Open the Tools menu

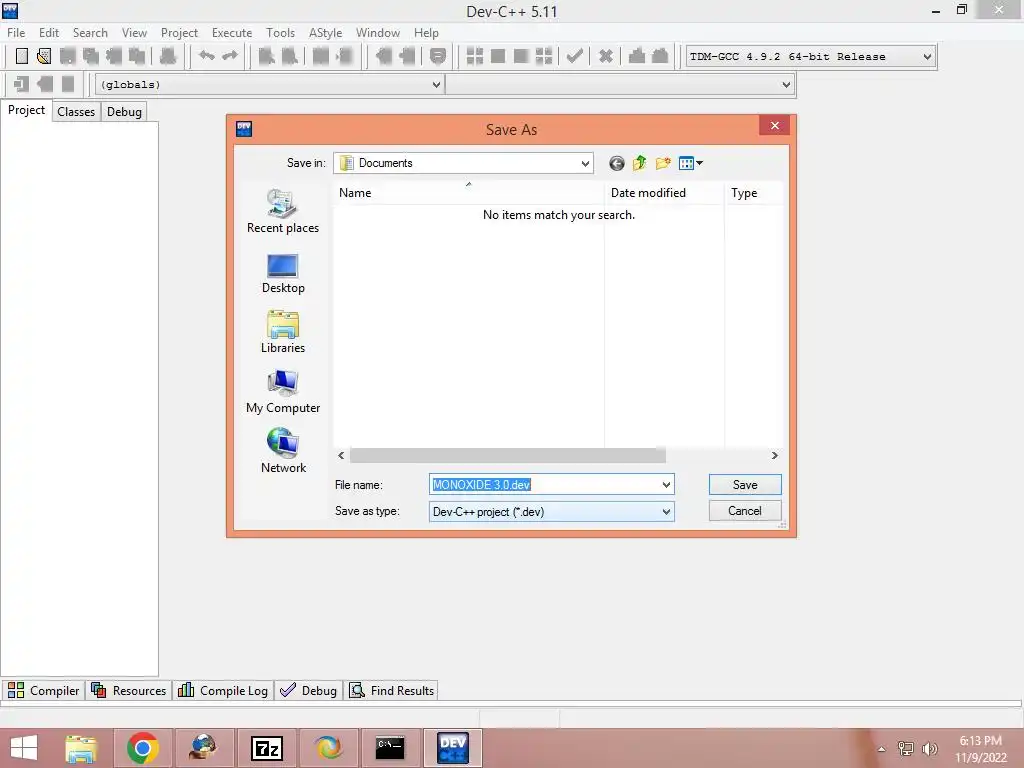[280, 33]
